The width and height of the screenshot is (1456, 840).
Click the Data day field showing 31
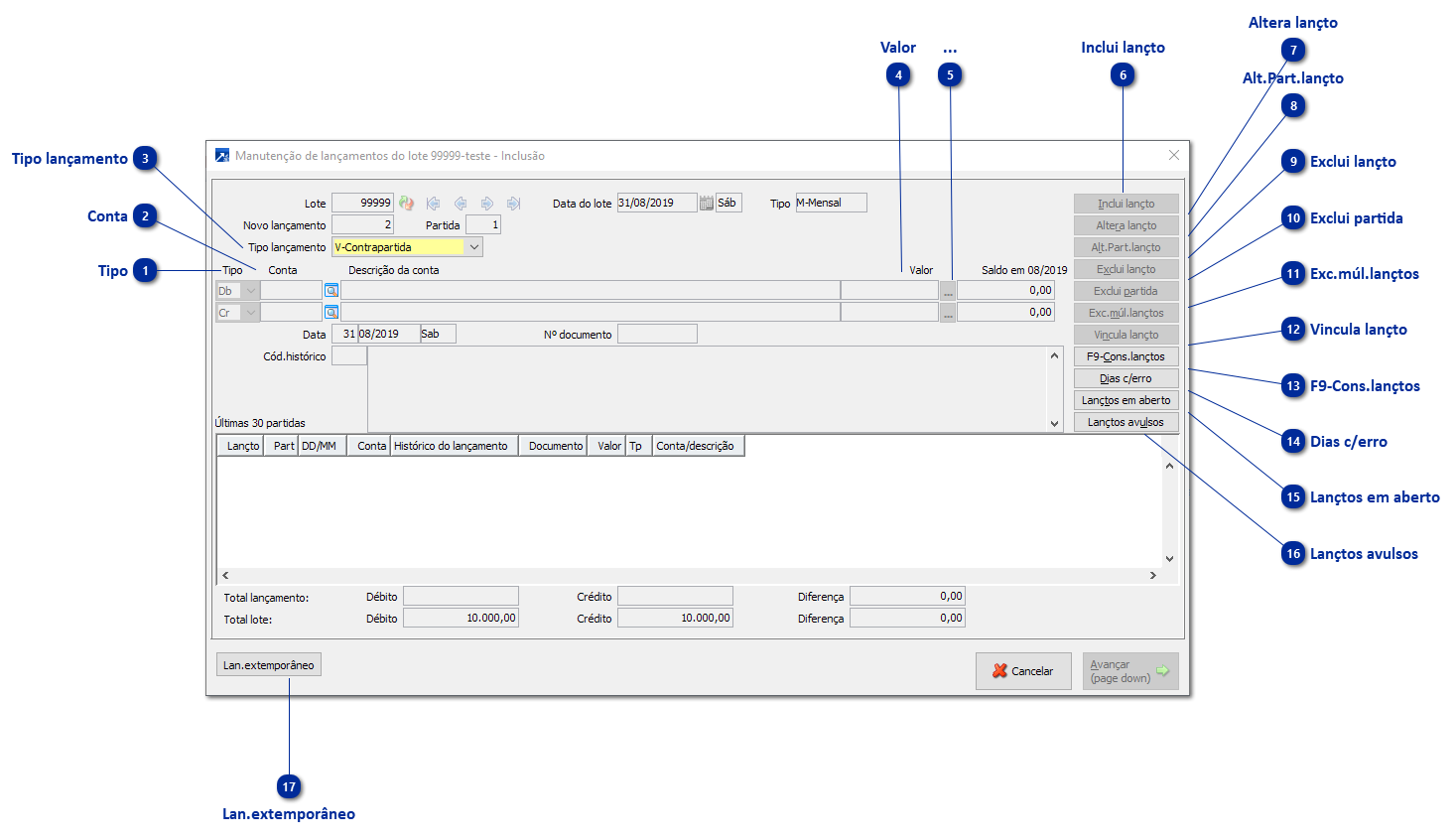344,334
